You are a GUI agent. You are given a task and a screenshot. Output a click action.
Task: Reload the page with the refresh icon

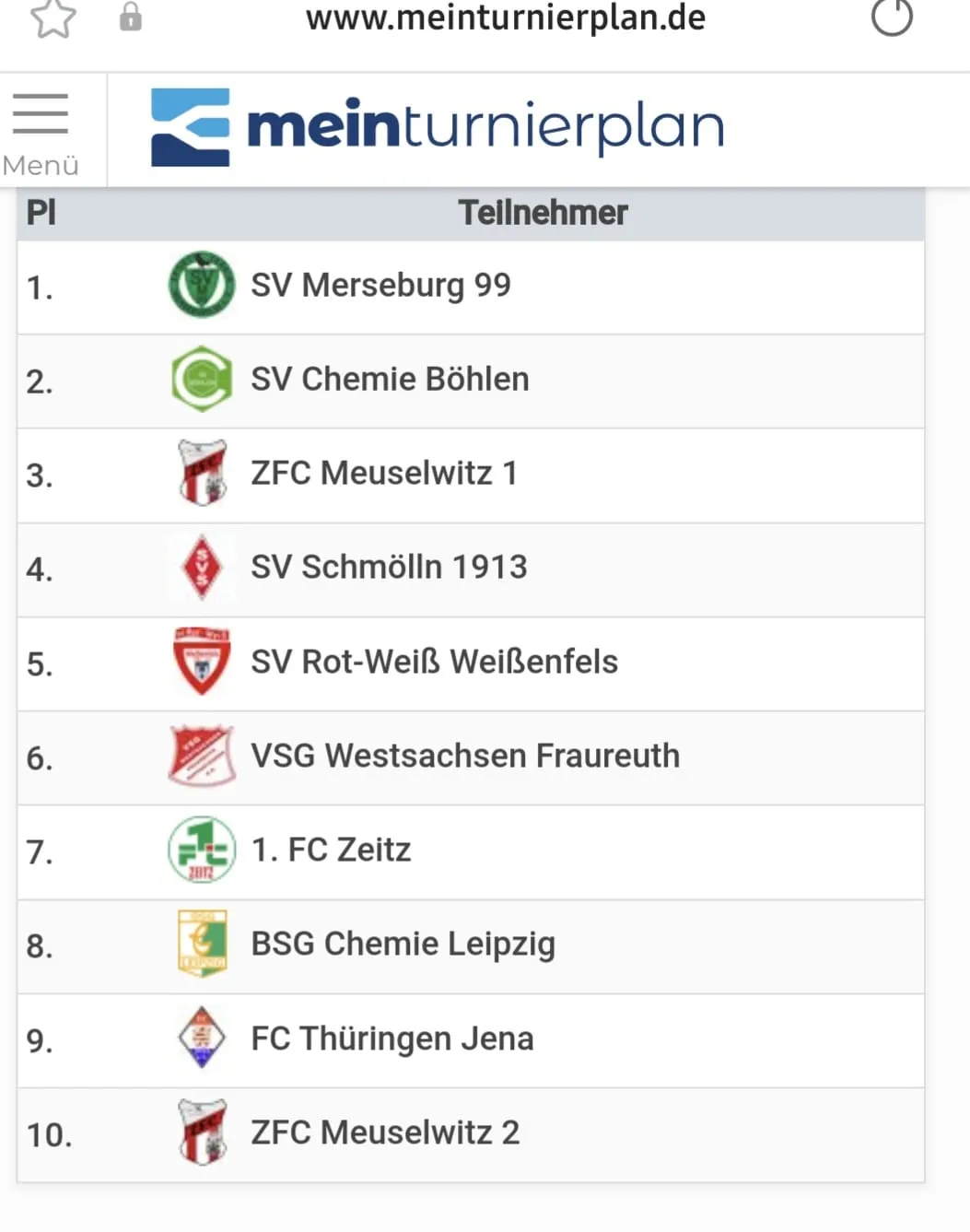coord(891,17)
